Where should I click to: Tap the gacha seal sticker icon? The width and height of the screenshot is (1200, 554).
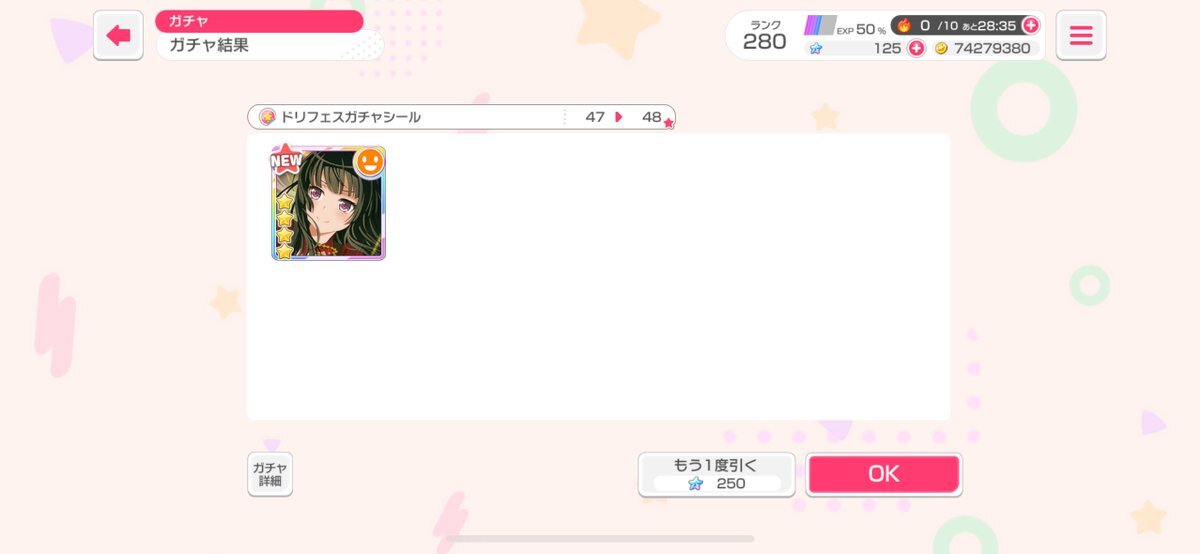click(267, 117)
